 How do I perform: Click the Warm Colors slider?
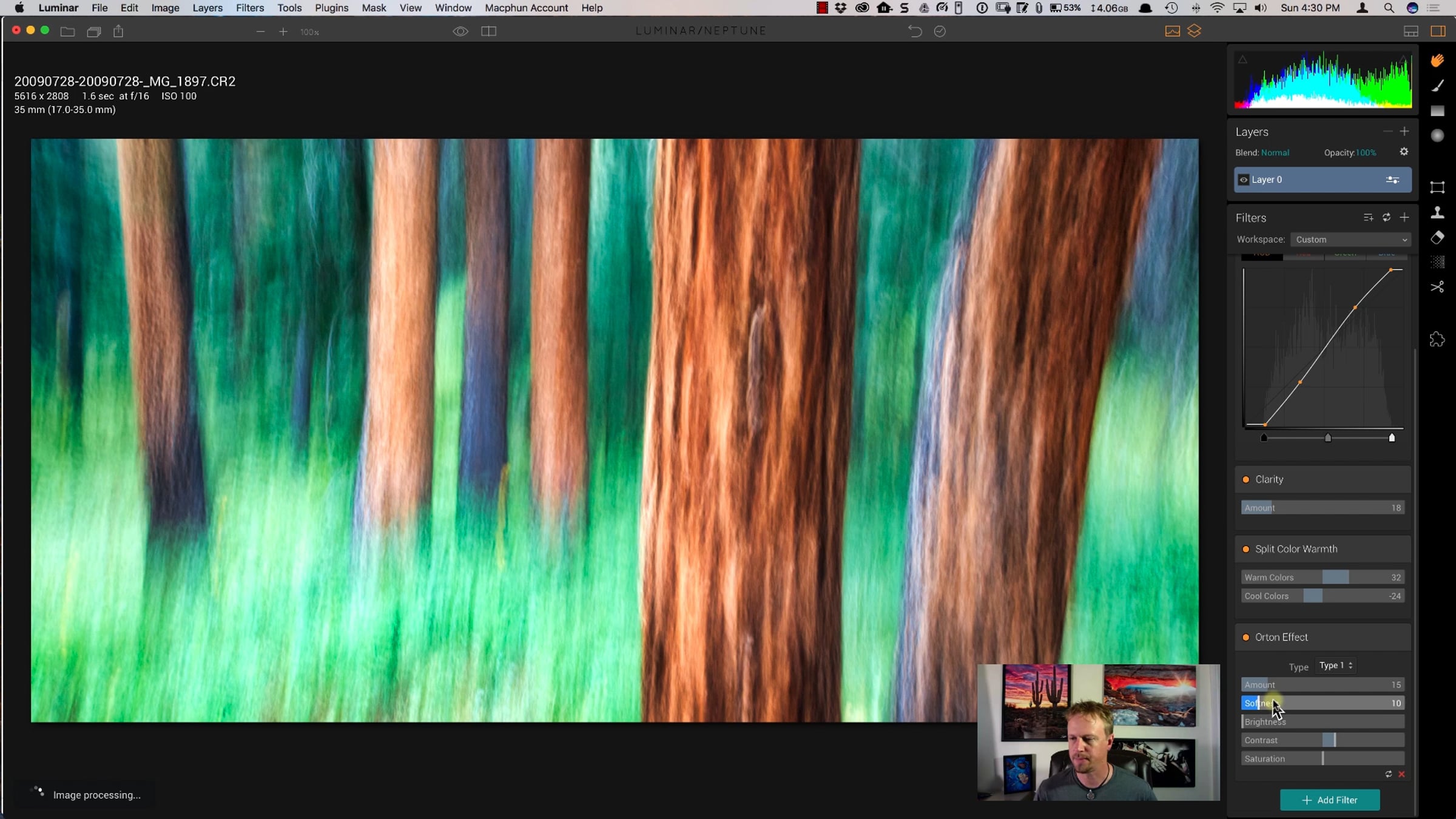tap(1322, 578)
